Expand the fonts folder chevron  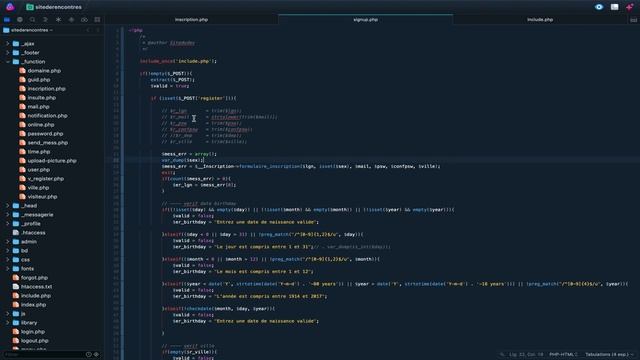point(7,268)
